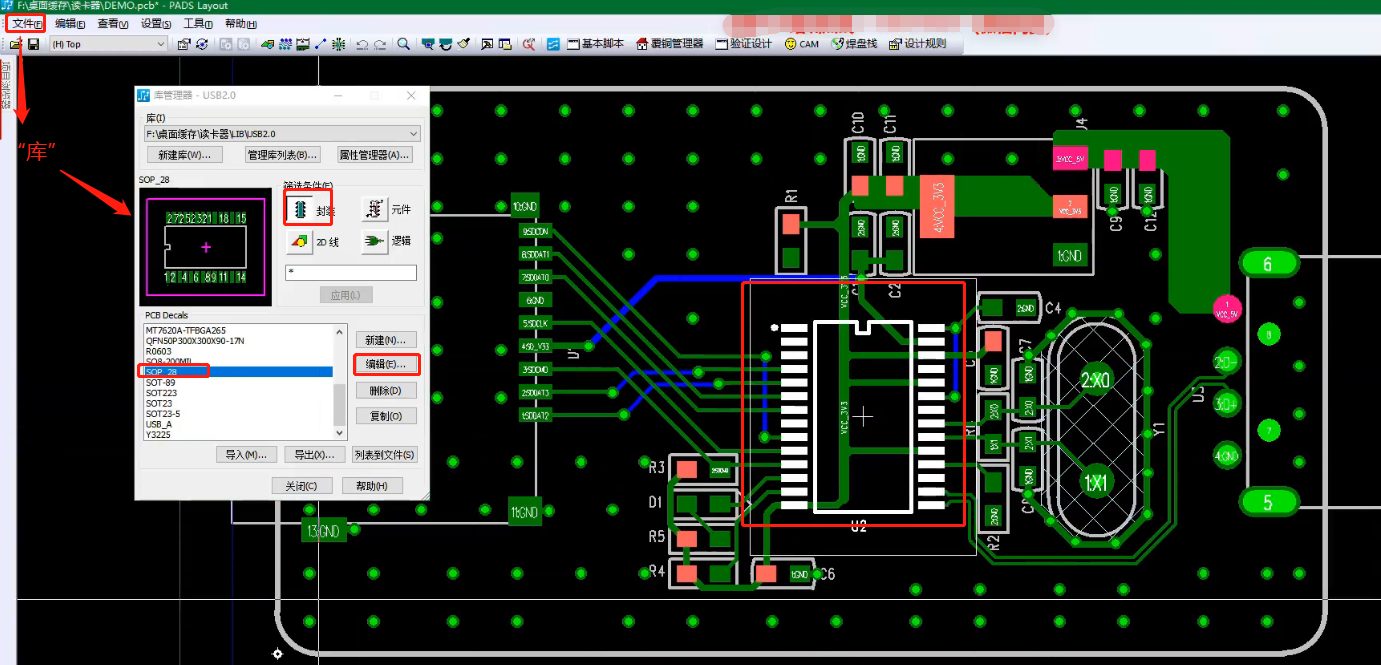Click the 编辑(E) button
Image resolution: width=1381 pixels, height=665 pixels.
point(386,364)
